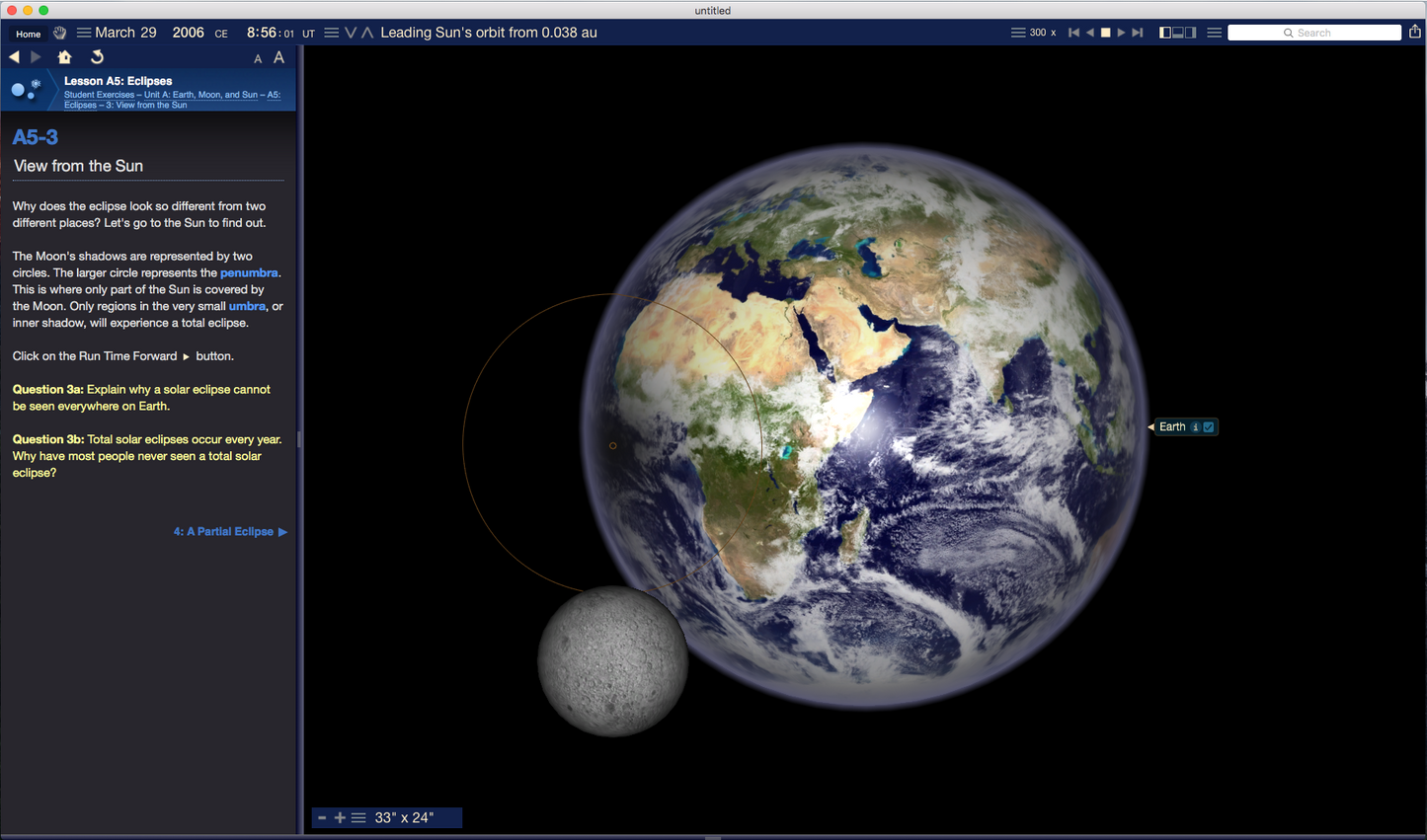Click the share icon beside search
This screenshot has width=1427, height=840.
[1414, 32]
